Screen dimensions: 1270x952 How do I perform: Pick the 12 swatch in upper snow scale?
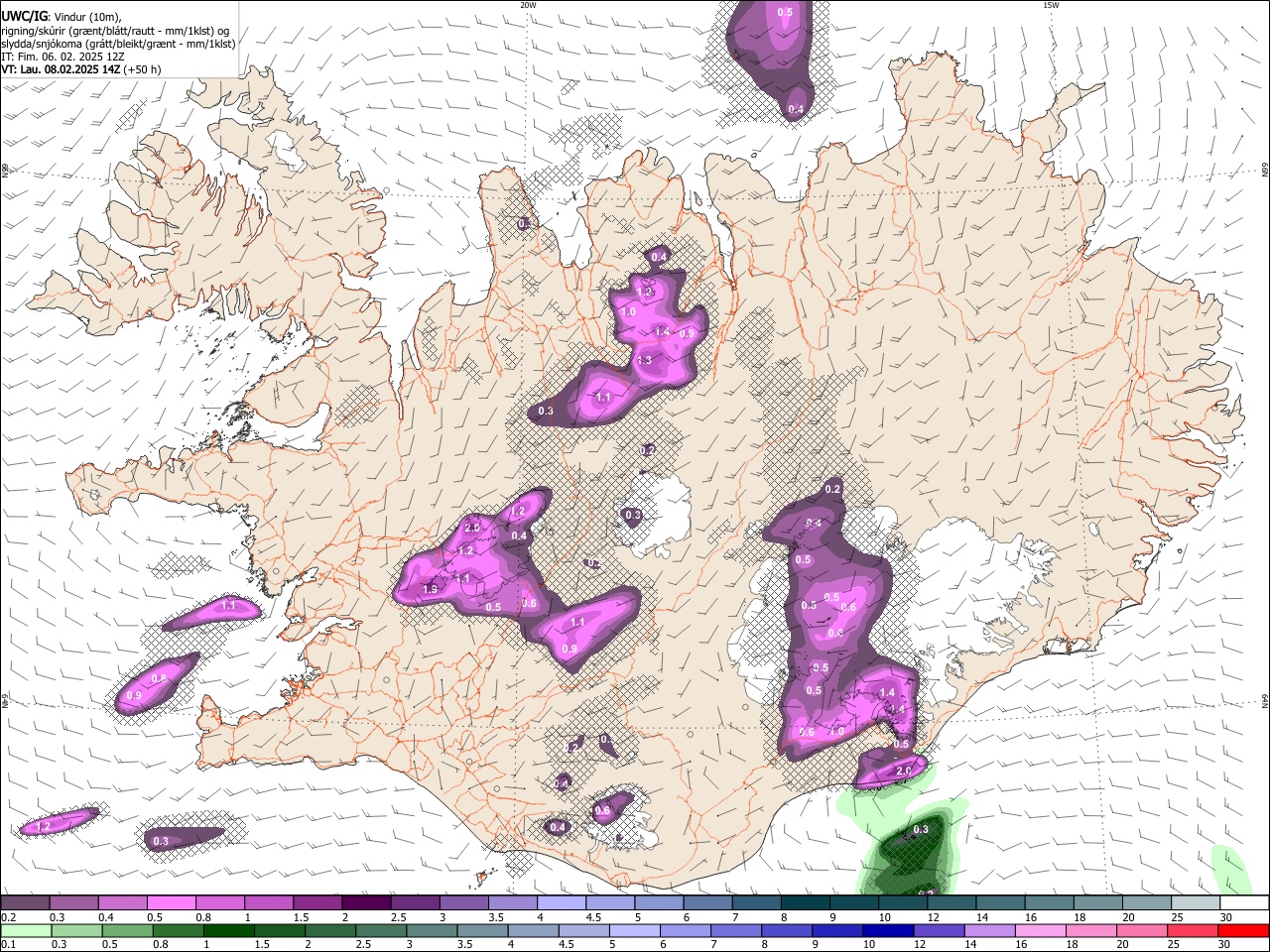(x=952, y=903)
